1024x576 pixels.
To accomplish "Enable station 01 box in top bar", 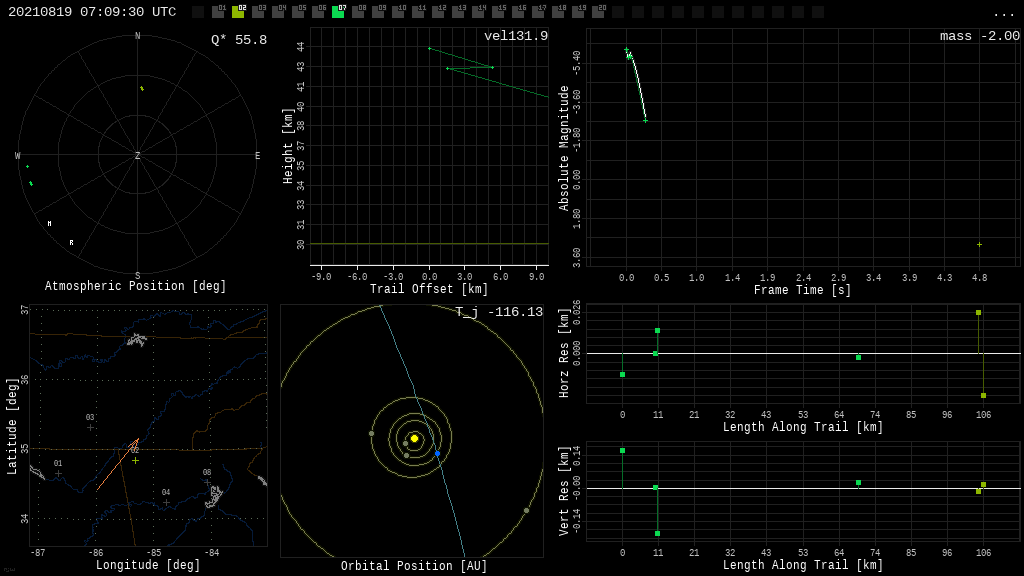I will point(218,12).
